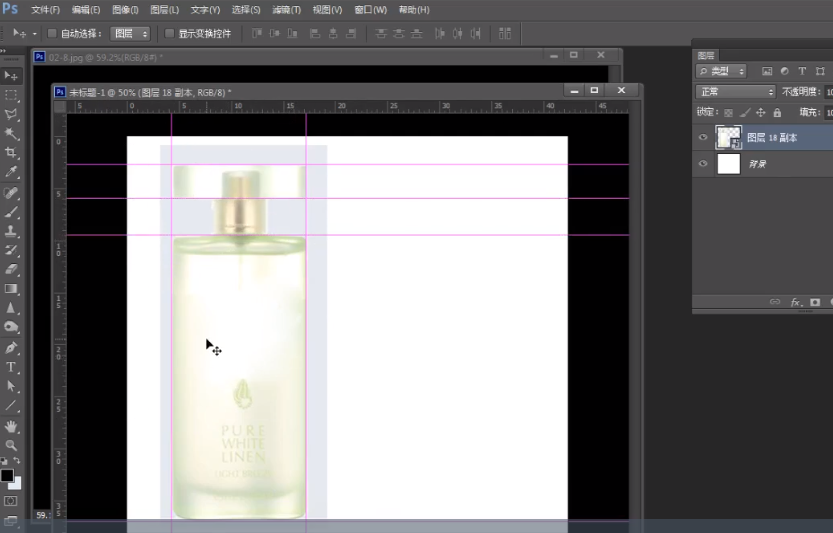This screenshot has height=533, width=833.
Task: Filter layers by pixel layer icon
Action: click(767, 71)
